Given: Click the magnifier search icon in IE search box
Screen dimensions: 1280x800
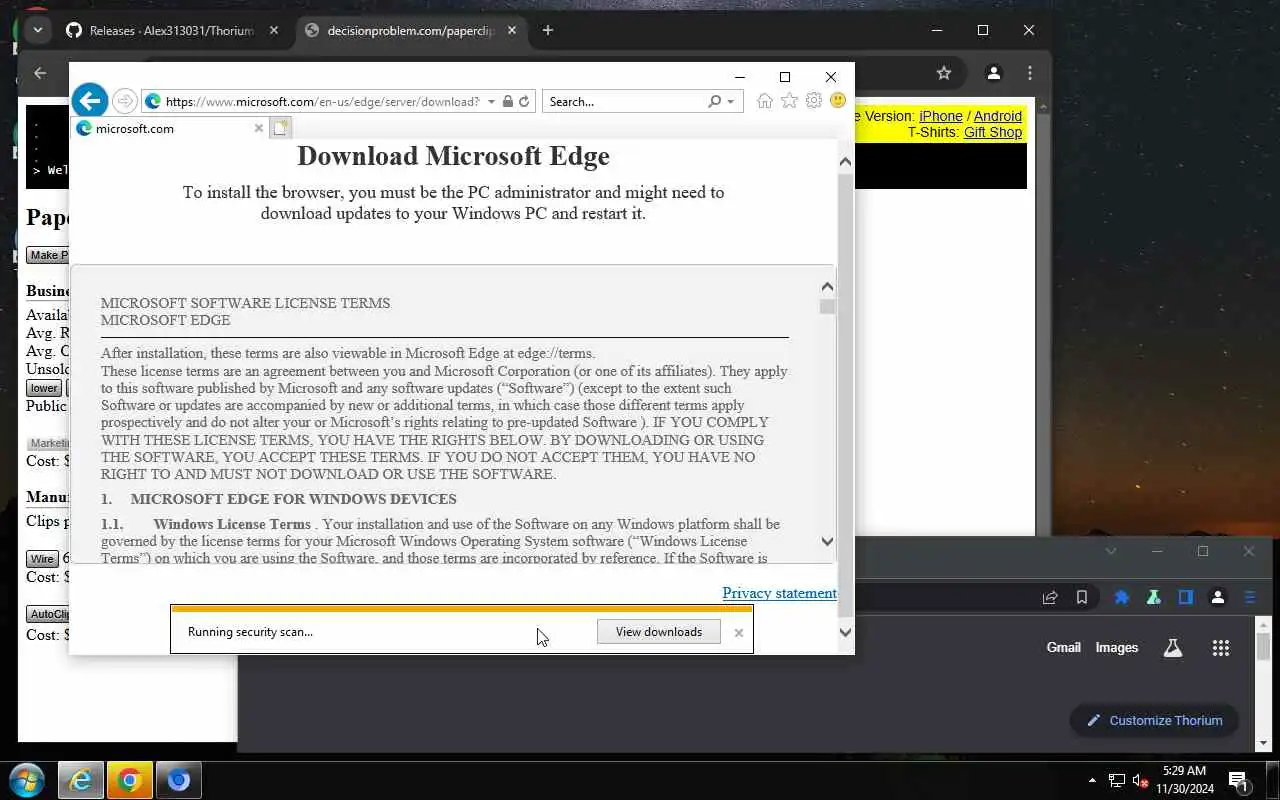Looking at the screenshot, I should [714, 101].
